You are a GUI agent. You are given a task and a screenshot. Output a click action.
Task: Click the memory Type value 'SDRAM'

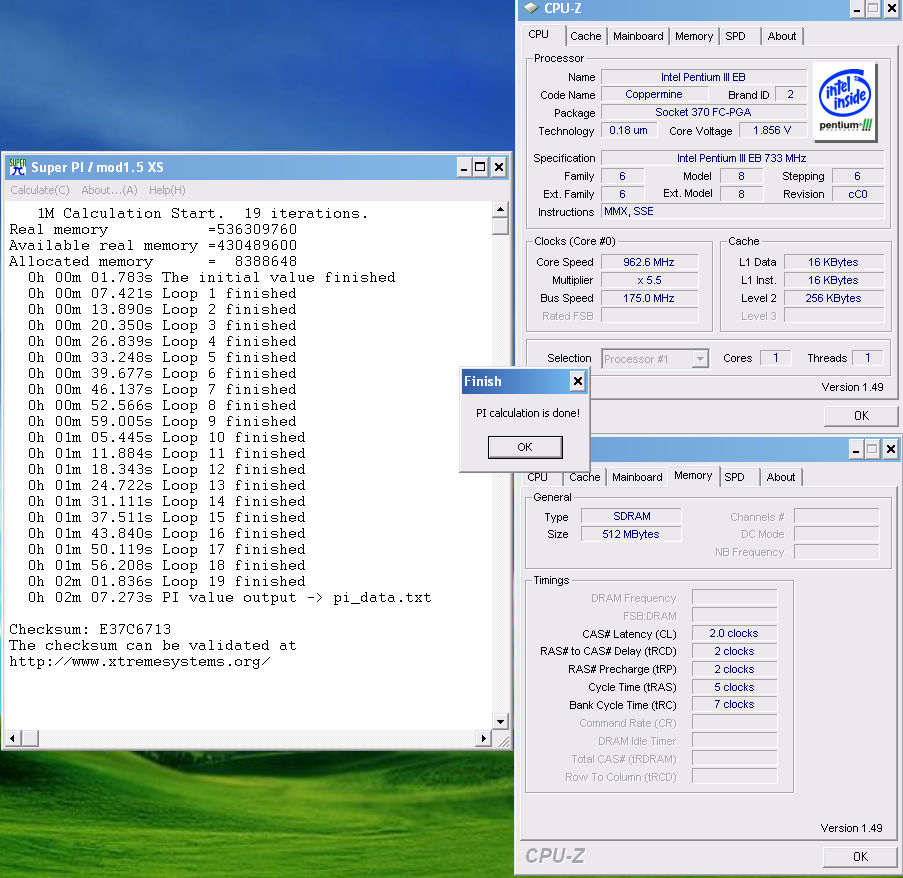click(x=631, y=516)
